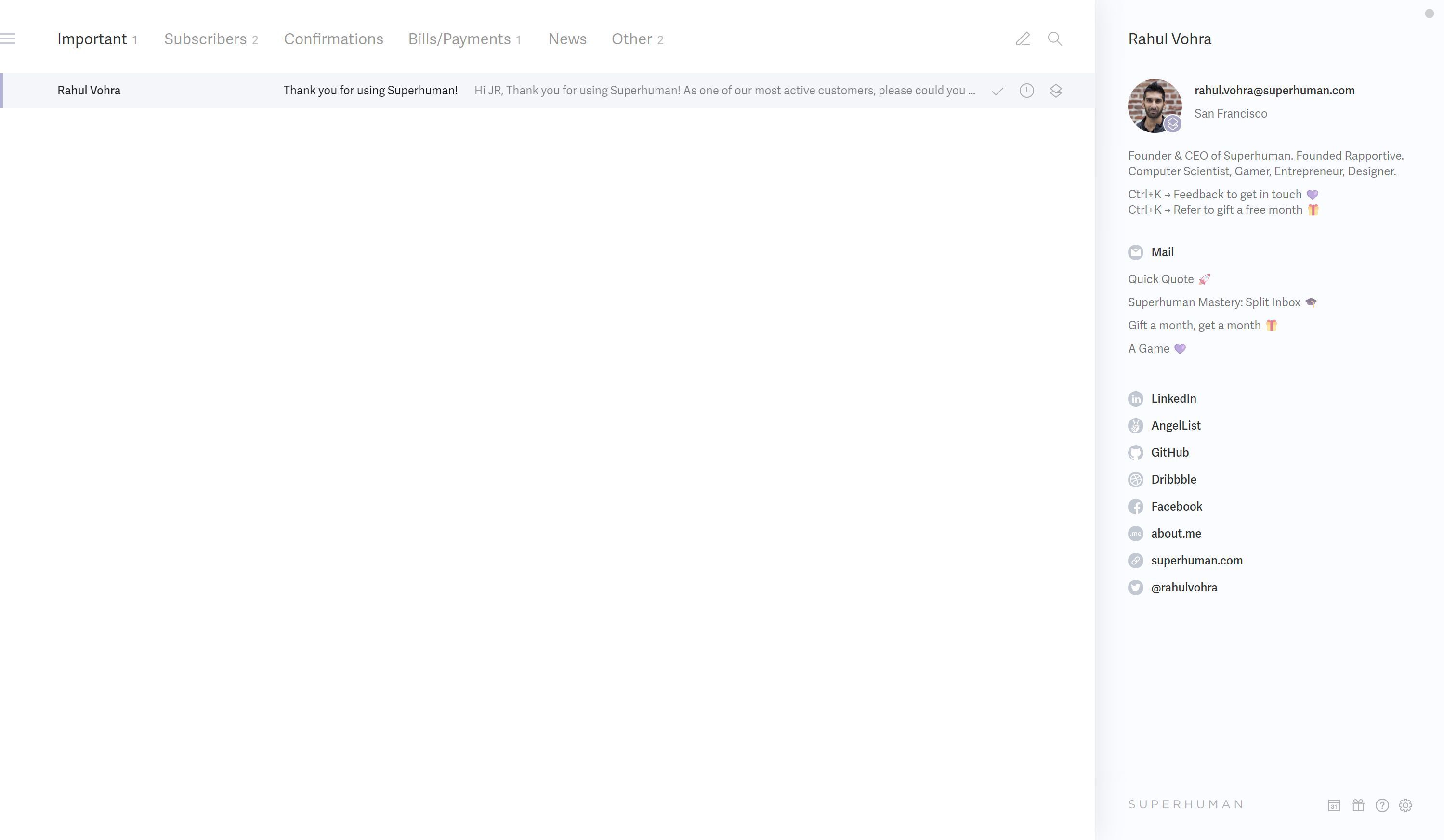
Task: Switch to the Important tab
Action: click(x=97, y=39)
